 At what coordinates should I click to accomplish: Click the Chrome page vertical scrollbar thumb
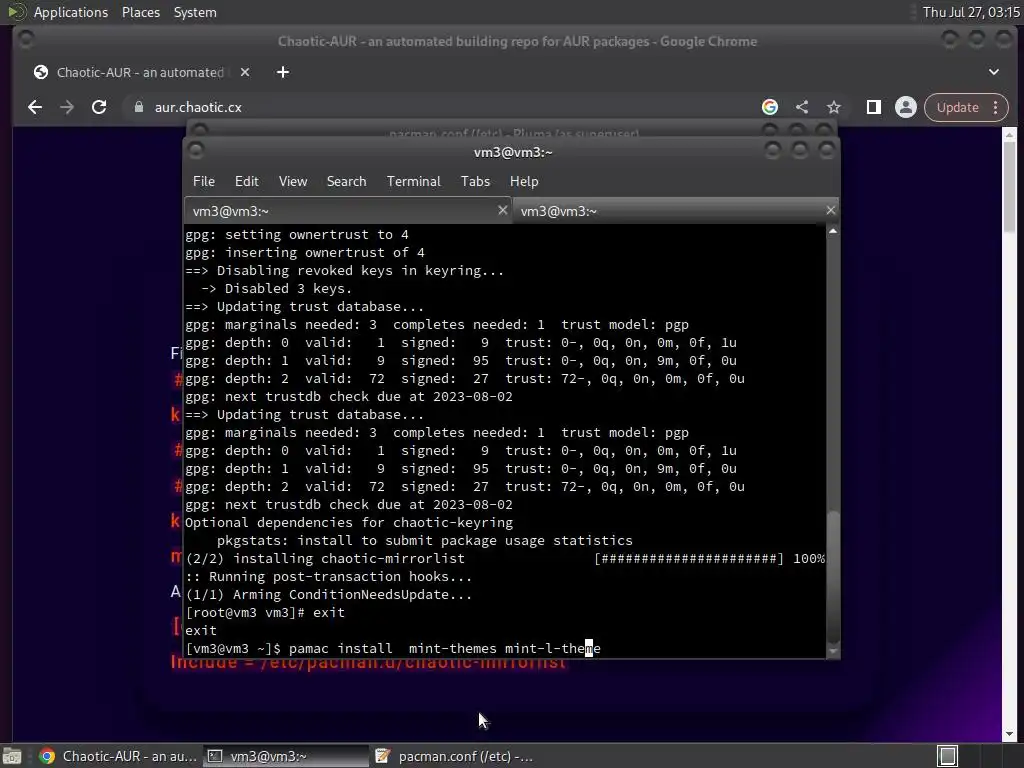coord(1009,186)
